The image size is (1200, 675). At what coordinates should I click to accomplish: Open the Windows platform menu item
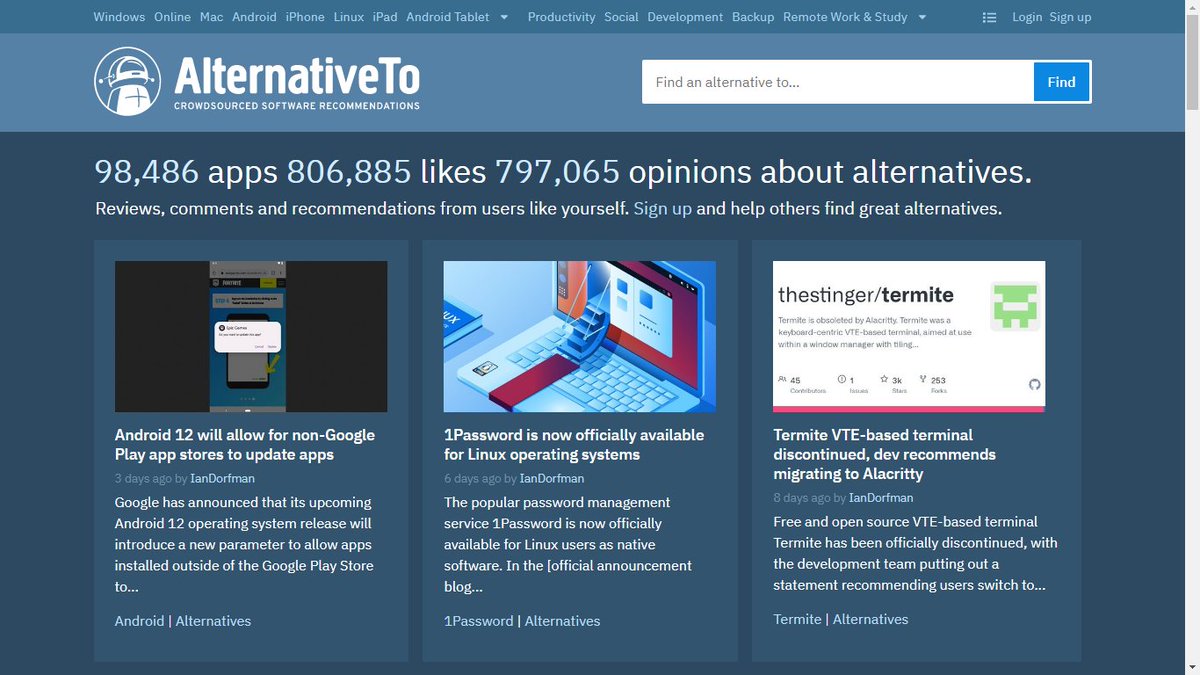tap(119, 17)
